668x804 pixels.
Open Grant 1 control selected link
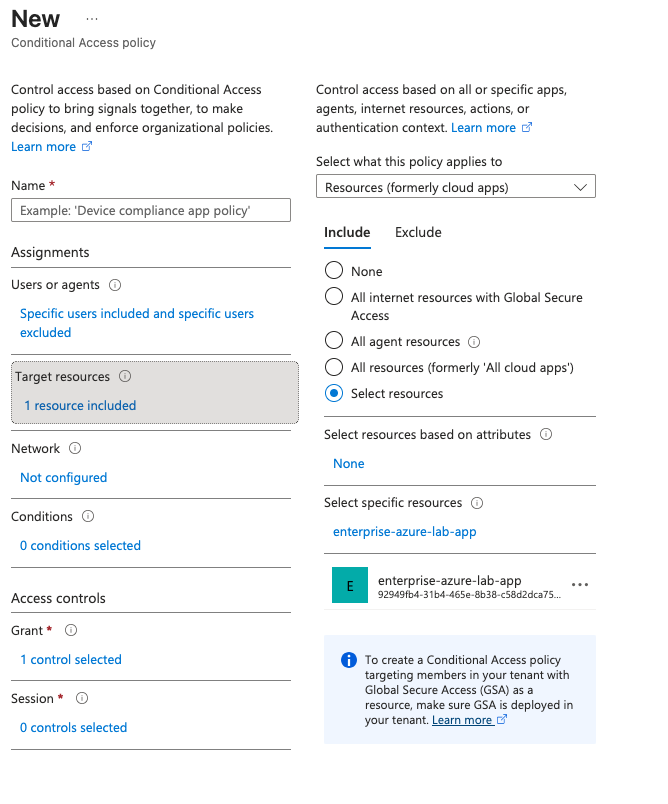click(71, 659)
